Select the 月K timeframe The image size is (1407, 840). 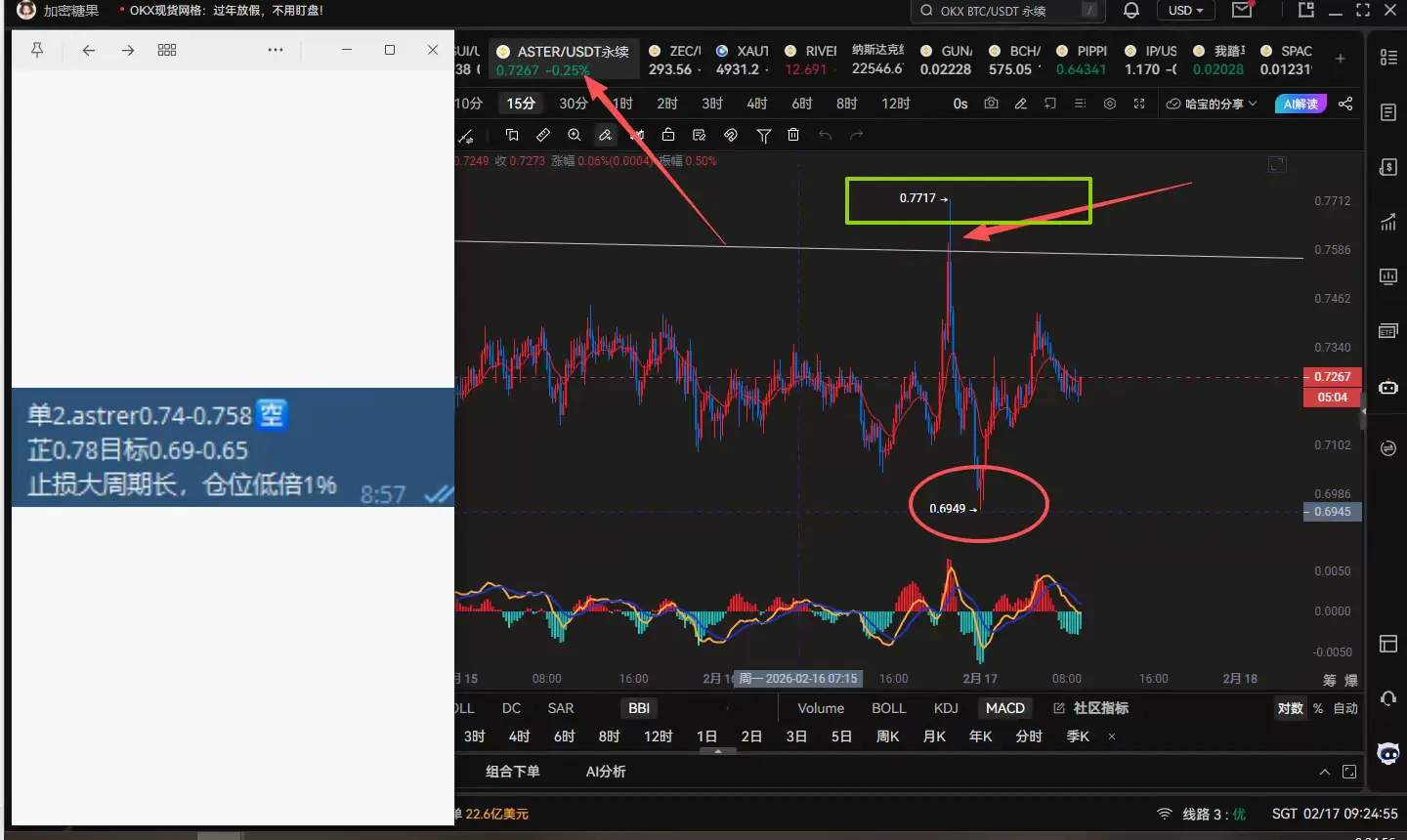935,736
